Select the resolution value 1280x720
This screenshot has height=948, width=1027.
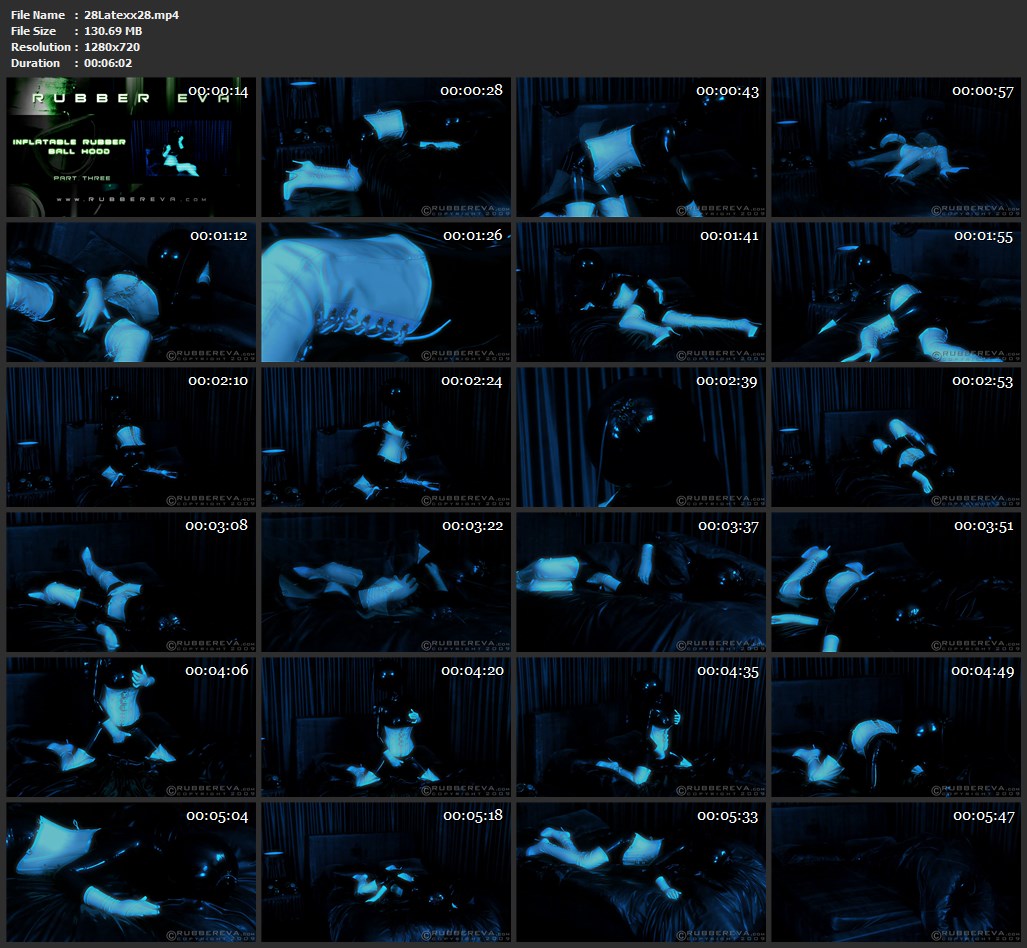[x=112, y=47]
